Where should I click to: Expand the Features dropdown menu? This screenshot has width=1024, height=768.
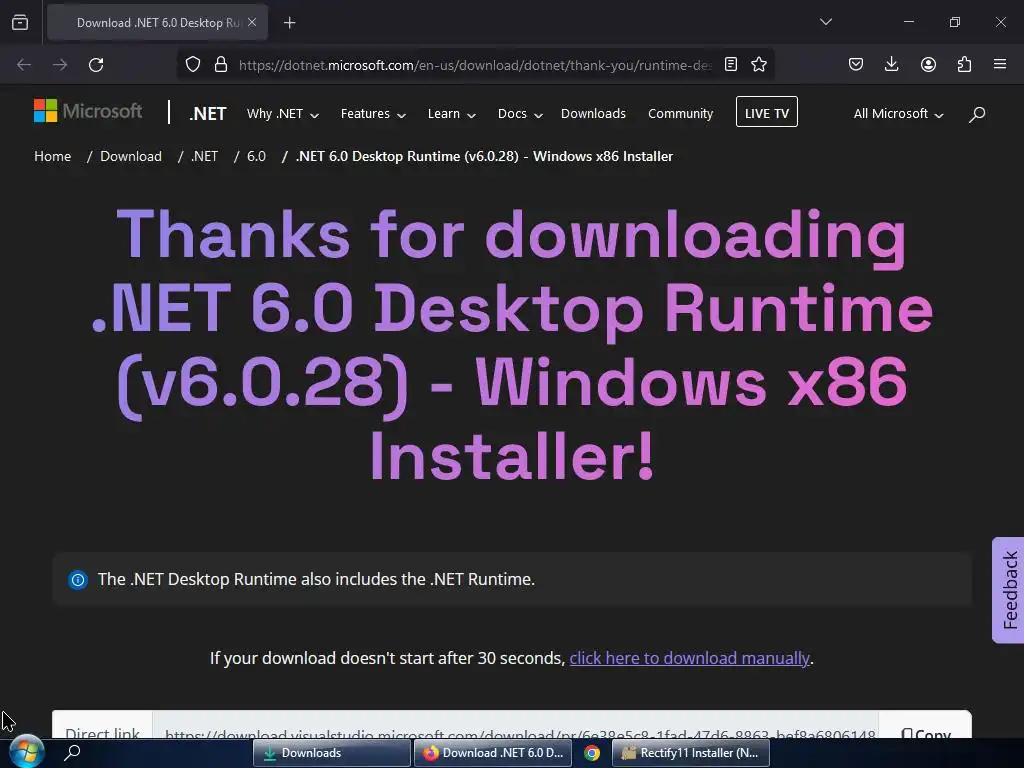[373, 114]
